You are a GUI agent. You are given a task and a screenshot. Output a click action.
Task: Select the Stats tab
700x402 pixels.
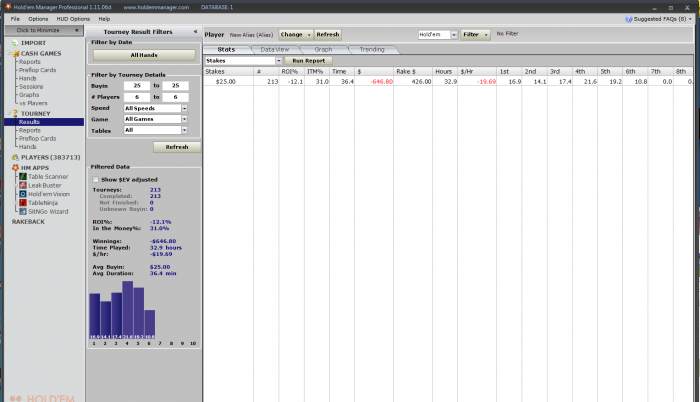(x=226, y=50)
